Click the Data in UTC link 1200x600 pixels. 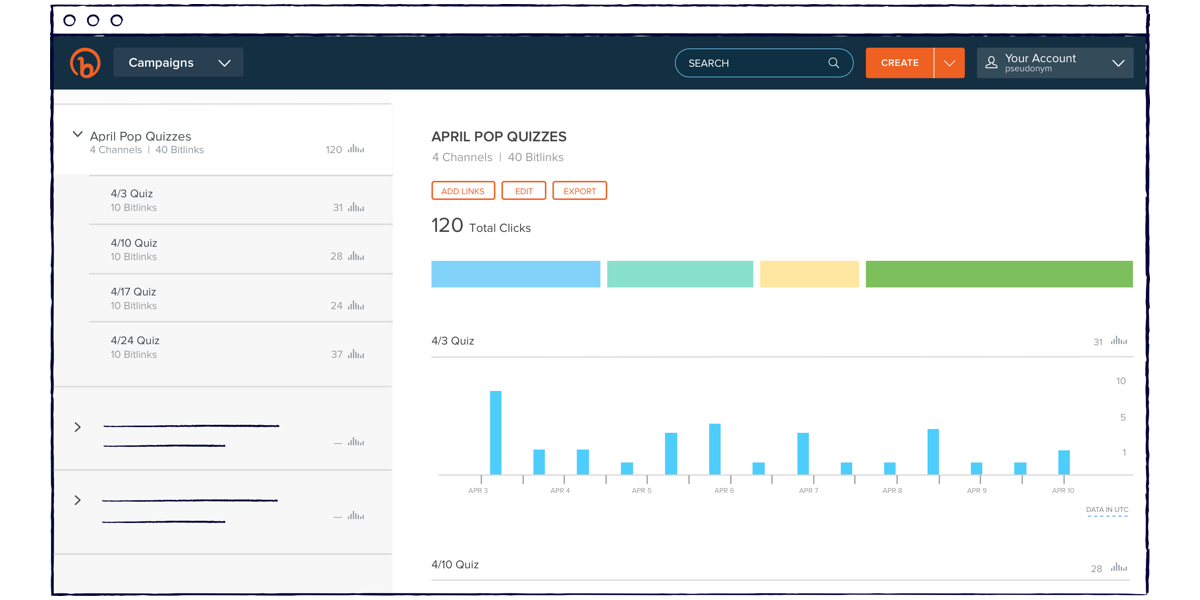(1107, 510)
